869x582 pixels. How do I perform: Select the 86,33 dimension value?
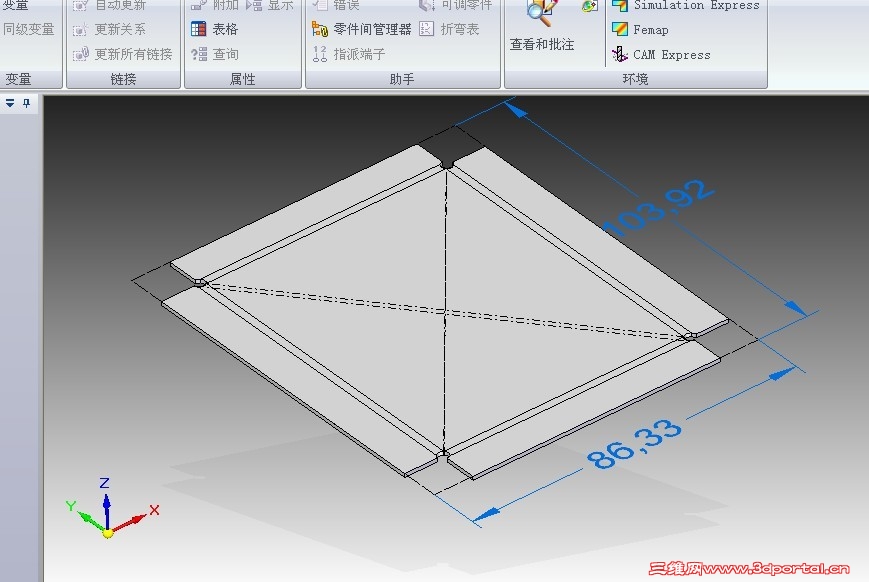click(634, 443)
